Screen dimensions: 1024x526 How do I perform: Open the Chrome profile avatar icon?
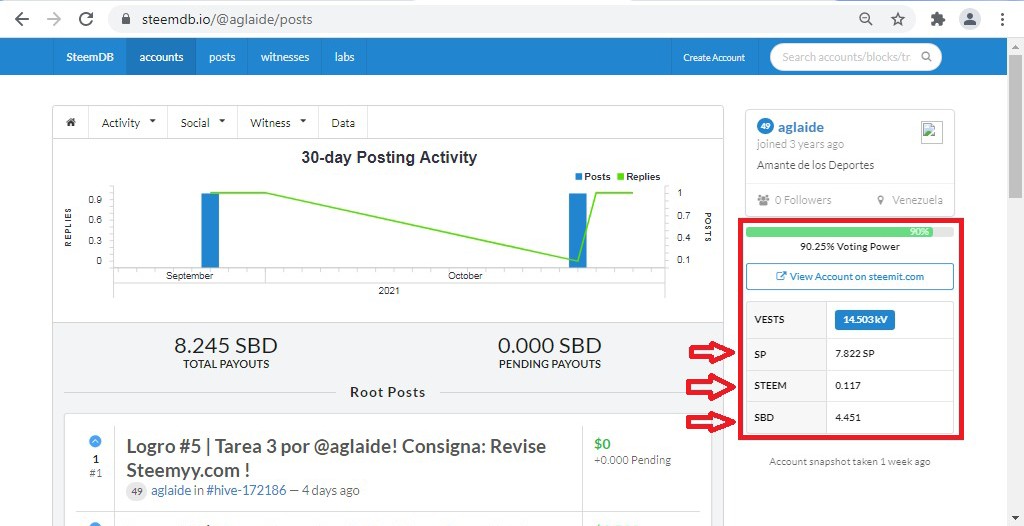point(970,19)
